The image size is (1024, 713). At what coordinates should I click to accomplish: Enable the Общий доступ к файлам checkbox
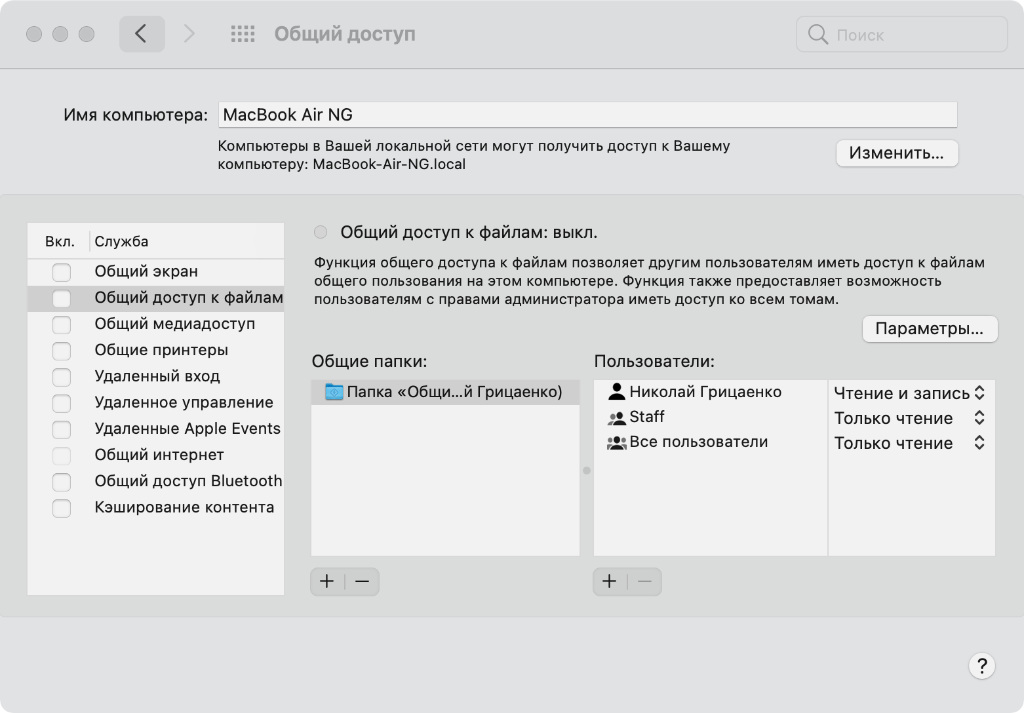pyautogui.click(x=62, y=298)
